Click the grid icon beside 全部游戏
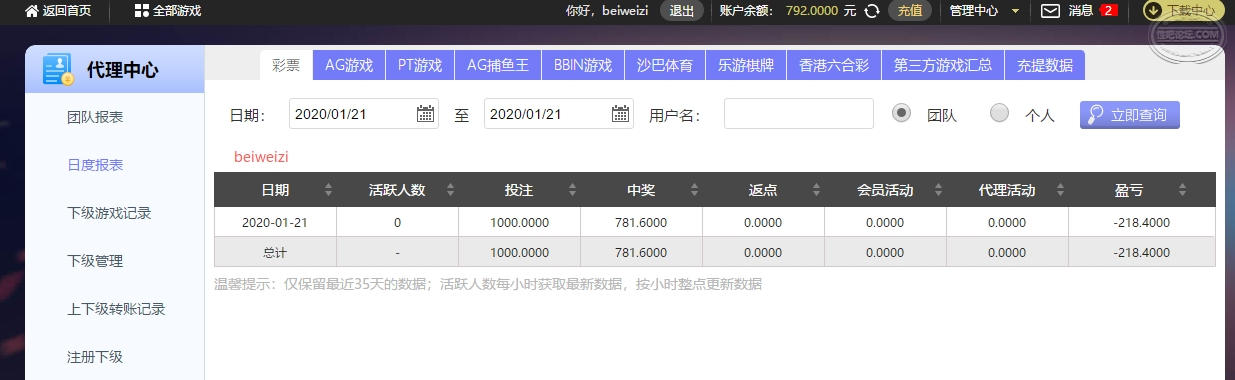Image resolution: width=1235 pixels, height=380 pixels. [x=141, y=11]
